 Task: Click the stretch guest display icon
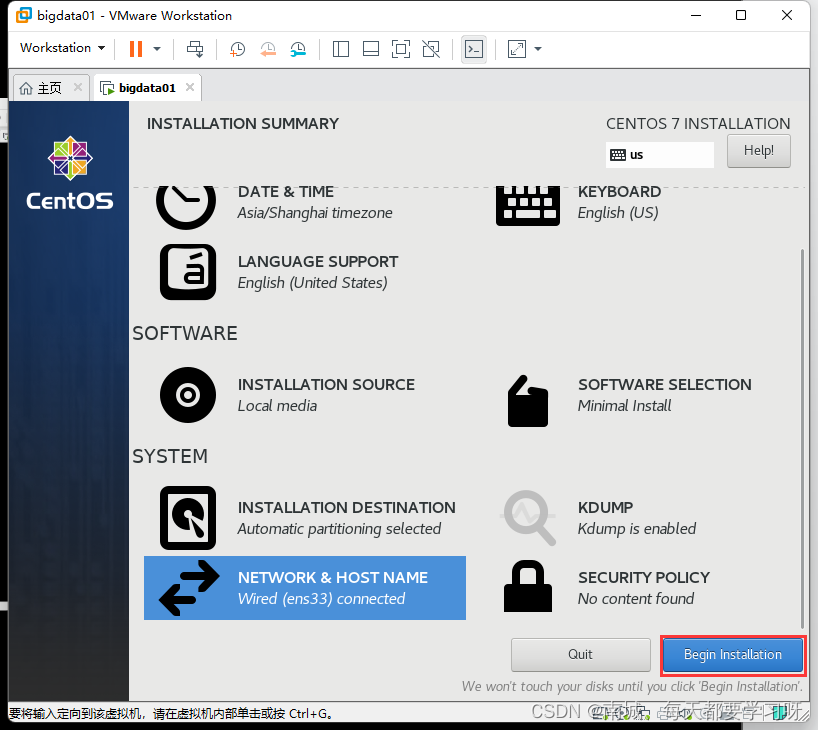pos(516,49)
